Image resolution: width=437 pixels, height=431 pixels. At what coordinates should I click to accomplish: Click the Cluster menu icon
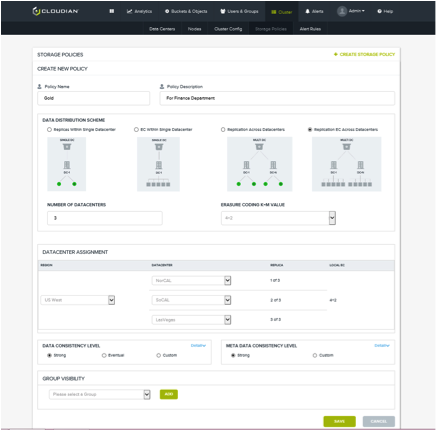(x=274, y=12)
